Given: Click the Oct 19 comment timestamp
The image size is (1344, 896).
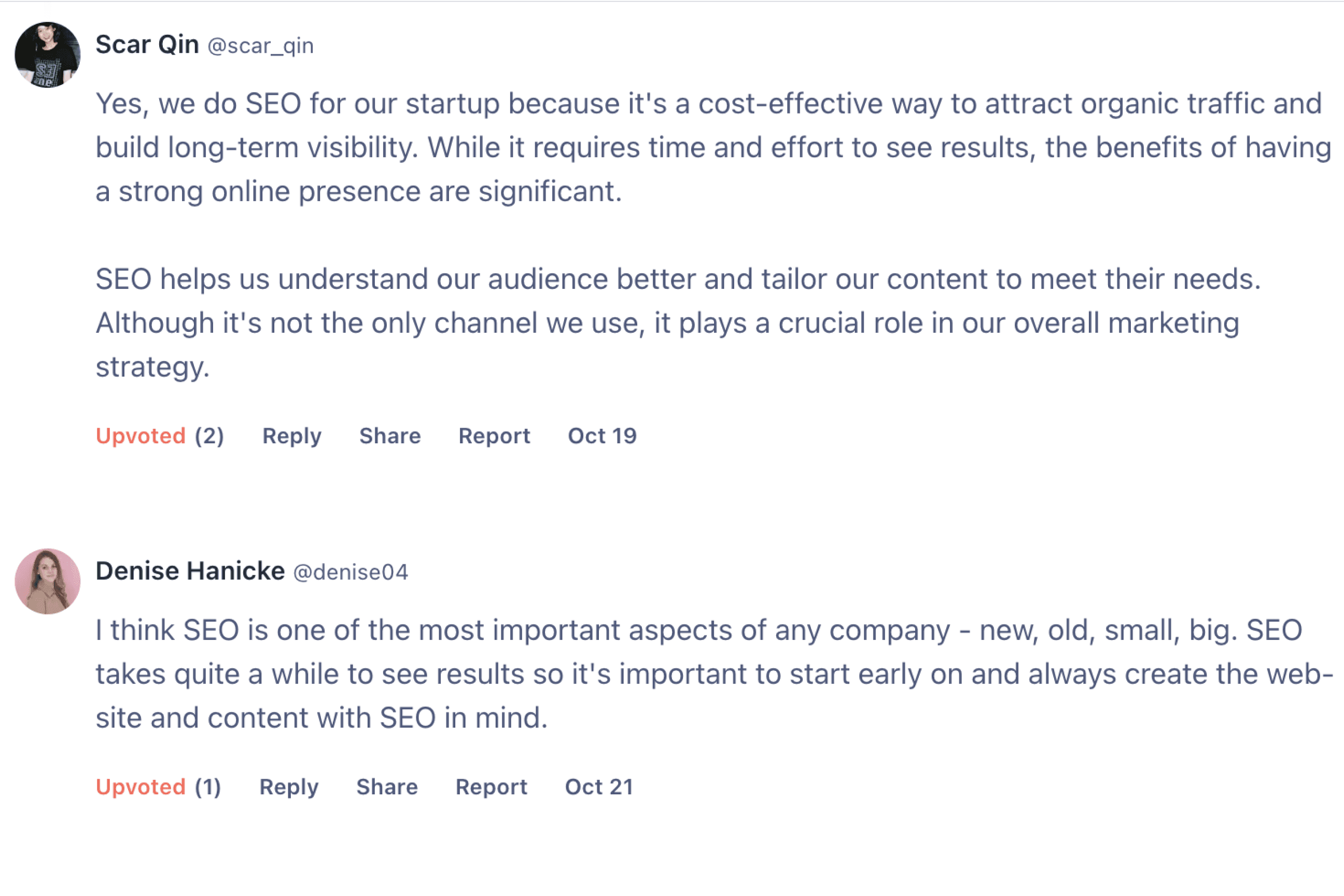Looking at the screenshot, I should pyautogui.click(x=601, y=436).
